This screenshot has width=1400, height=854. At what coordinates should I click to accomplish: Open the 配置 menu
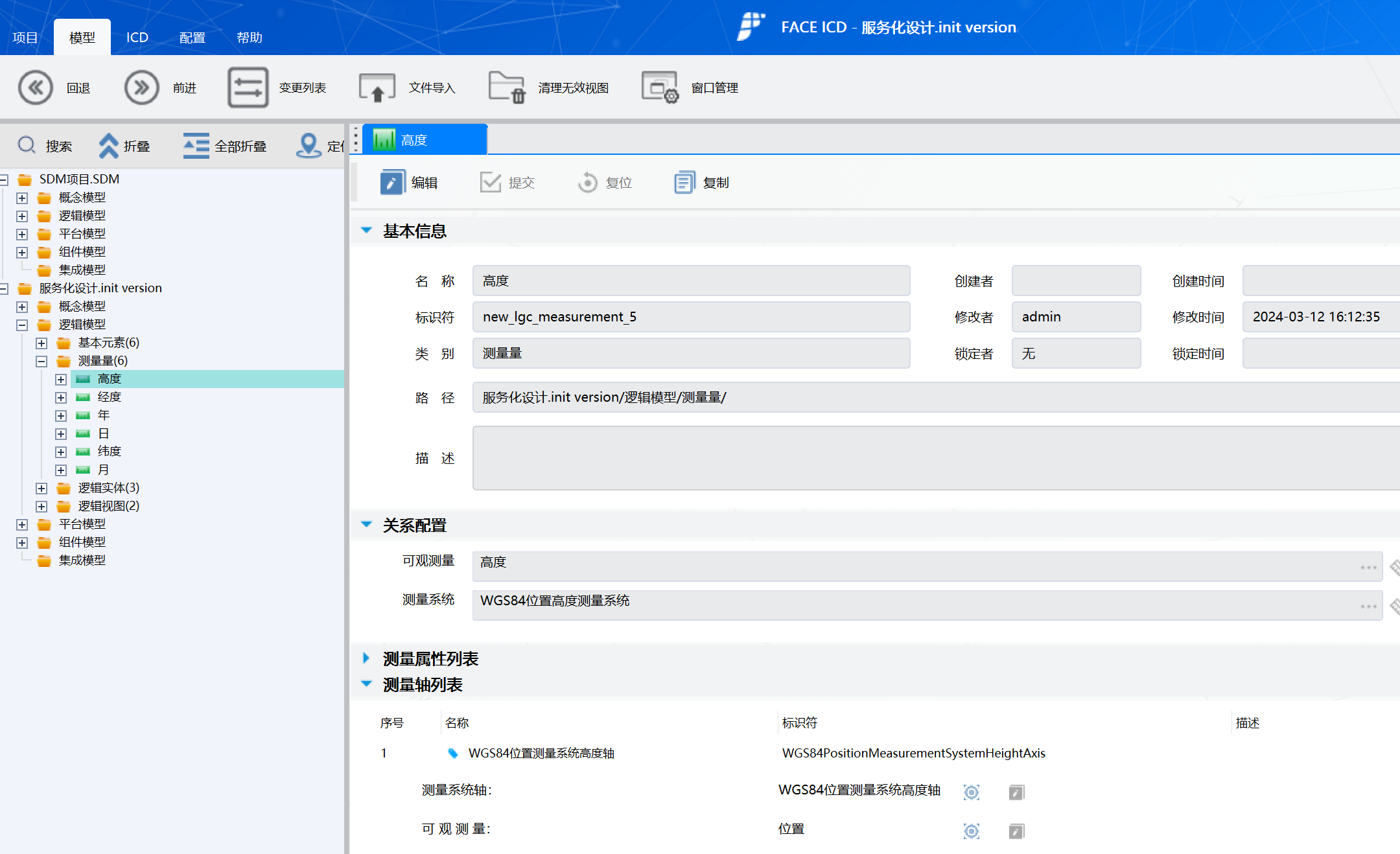(192, 38)
